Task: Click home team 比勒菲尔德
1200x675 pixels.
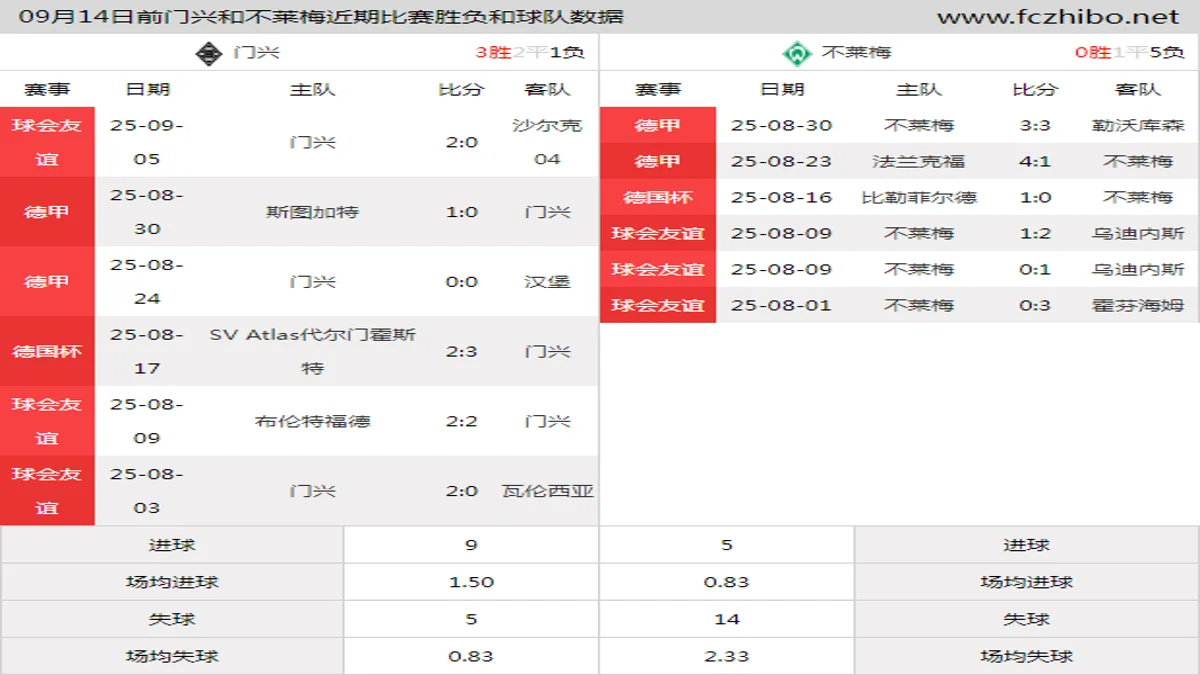Action: 919,197
